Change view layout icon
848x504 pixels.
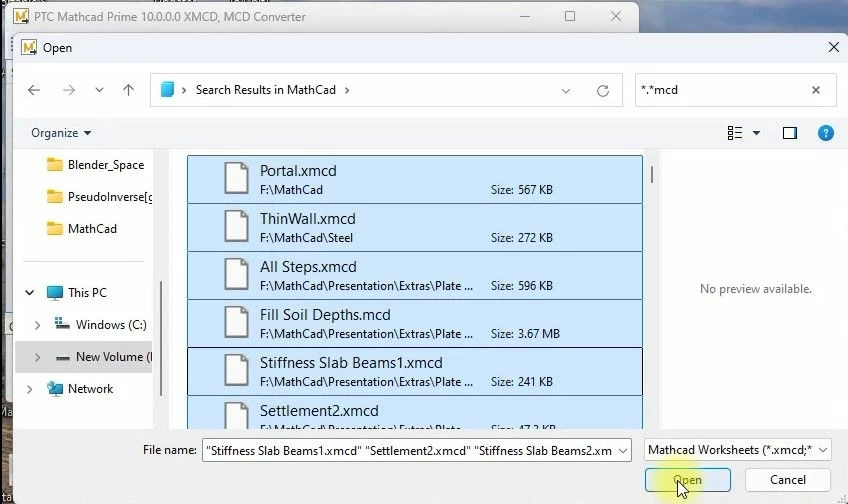[x=734, y=133]
